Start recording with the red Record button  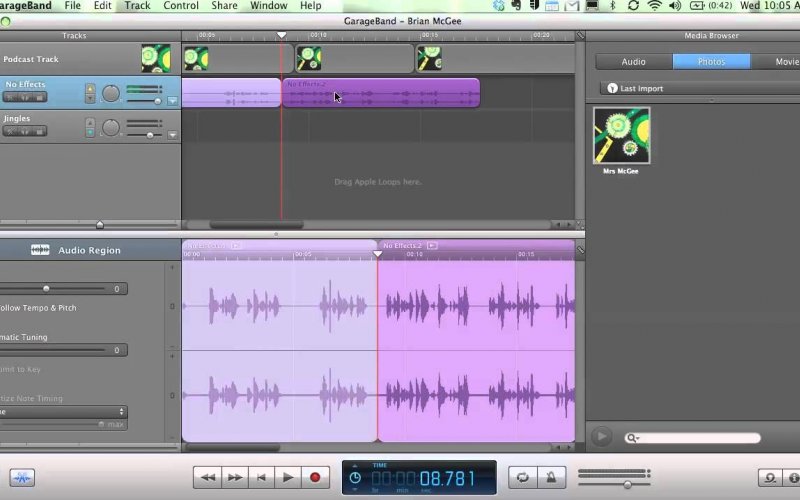[315, 478]
